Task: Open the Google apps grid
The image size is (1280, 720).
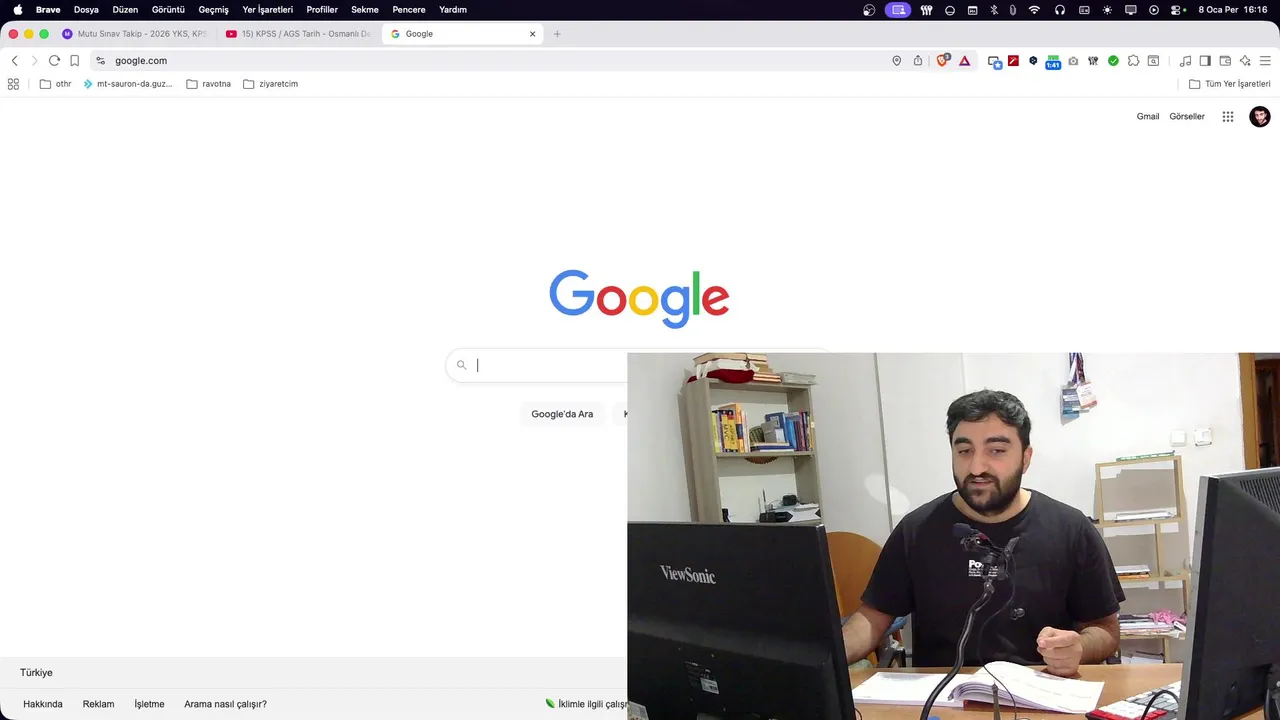Action: point(1228,117)
